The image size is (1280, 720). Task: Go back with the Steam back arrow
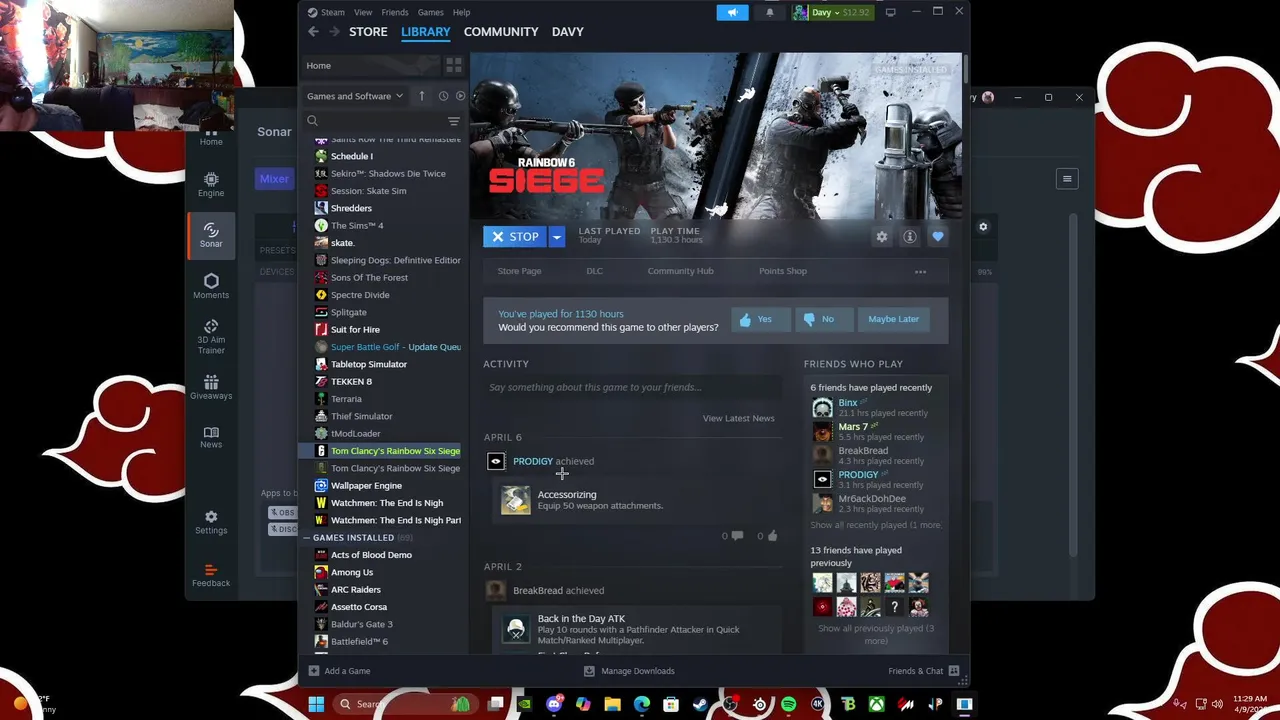pyautogui.click(x=313, y=32)
